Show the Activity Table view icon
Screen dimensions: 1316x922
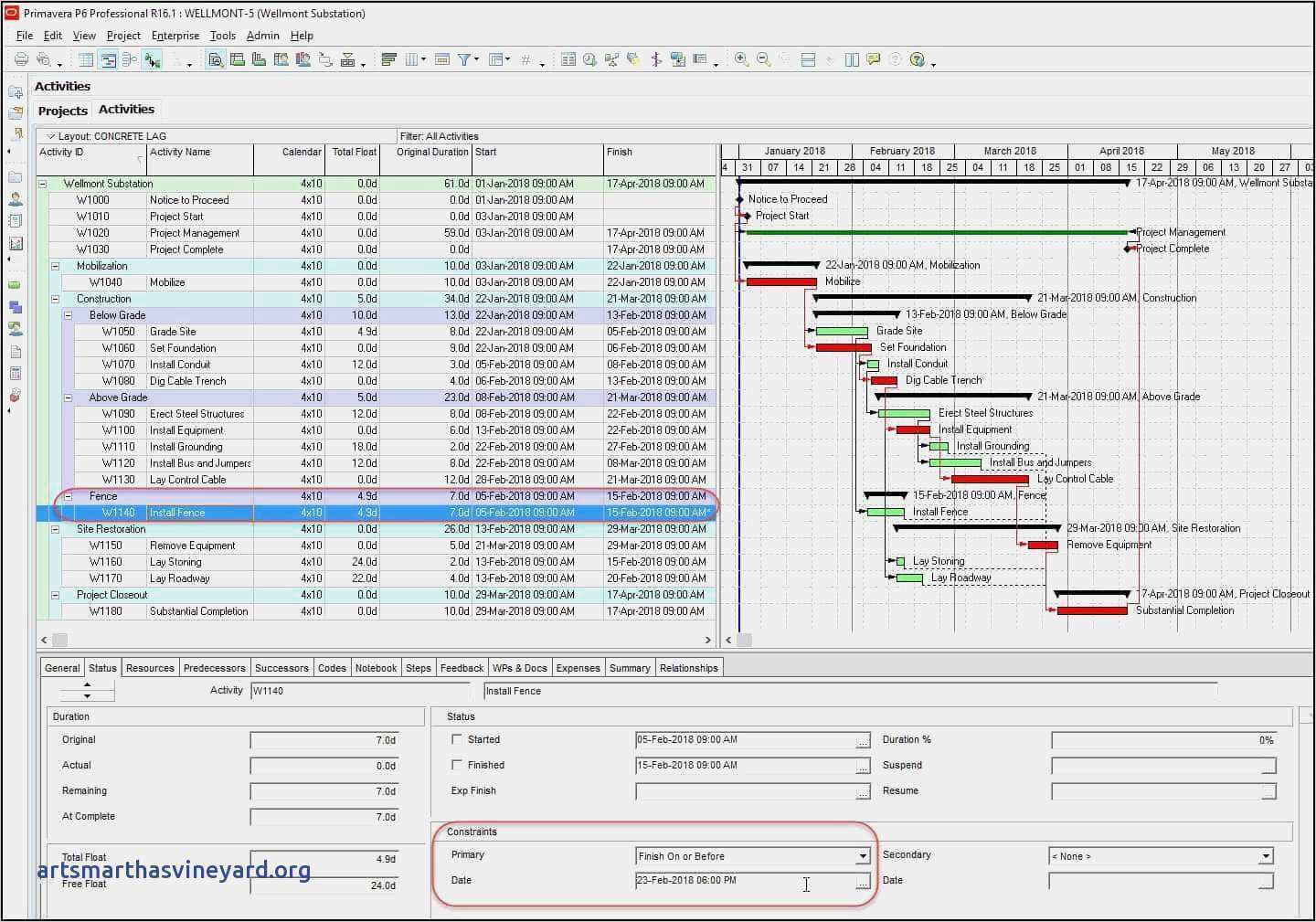tap(86, 60)
